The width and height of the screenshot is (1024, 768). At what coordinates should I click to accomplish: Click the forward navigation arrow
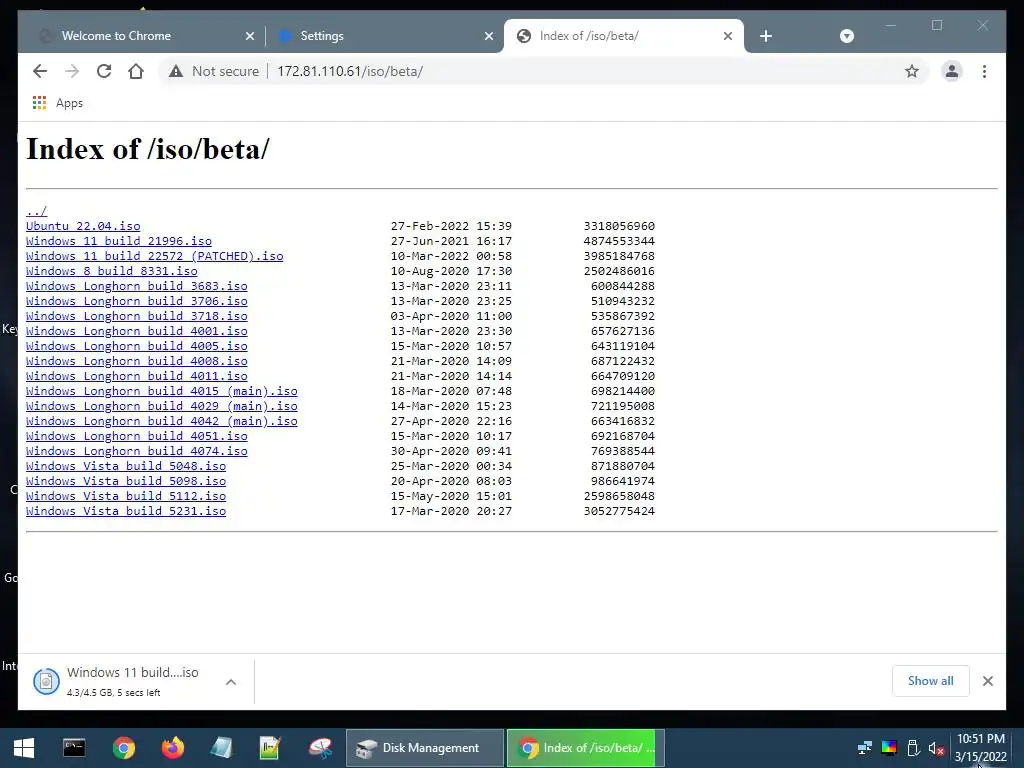click(x=72, y=71)
